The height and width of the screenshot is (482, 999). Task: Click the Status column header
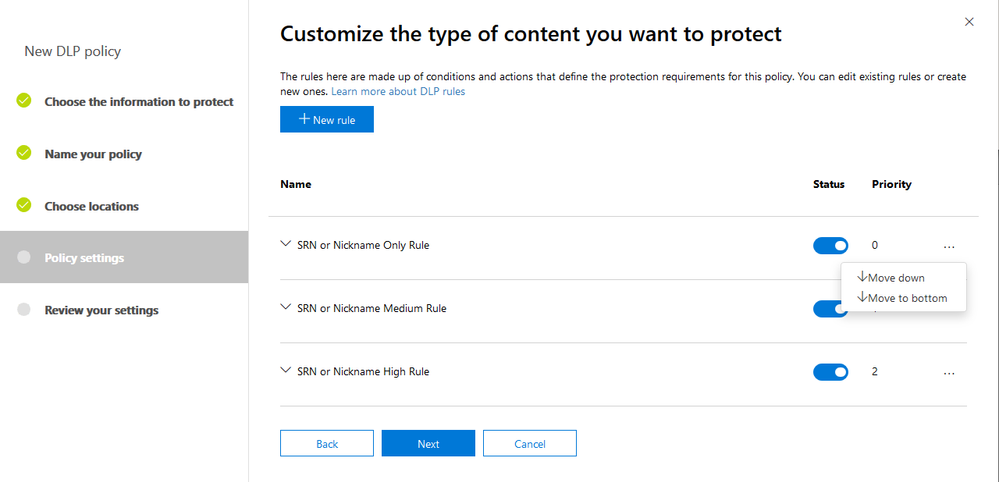coord(829,185)
